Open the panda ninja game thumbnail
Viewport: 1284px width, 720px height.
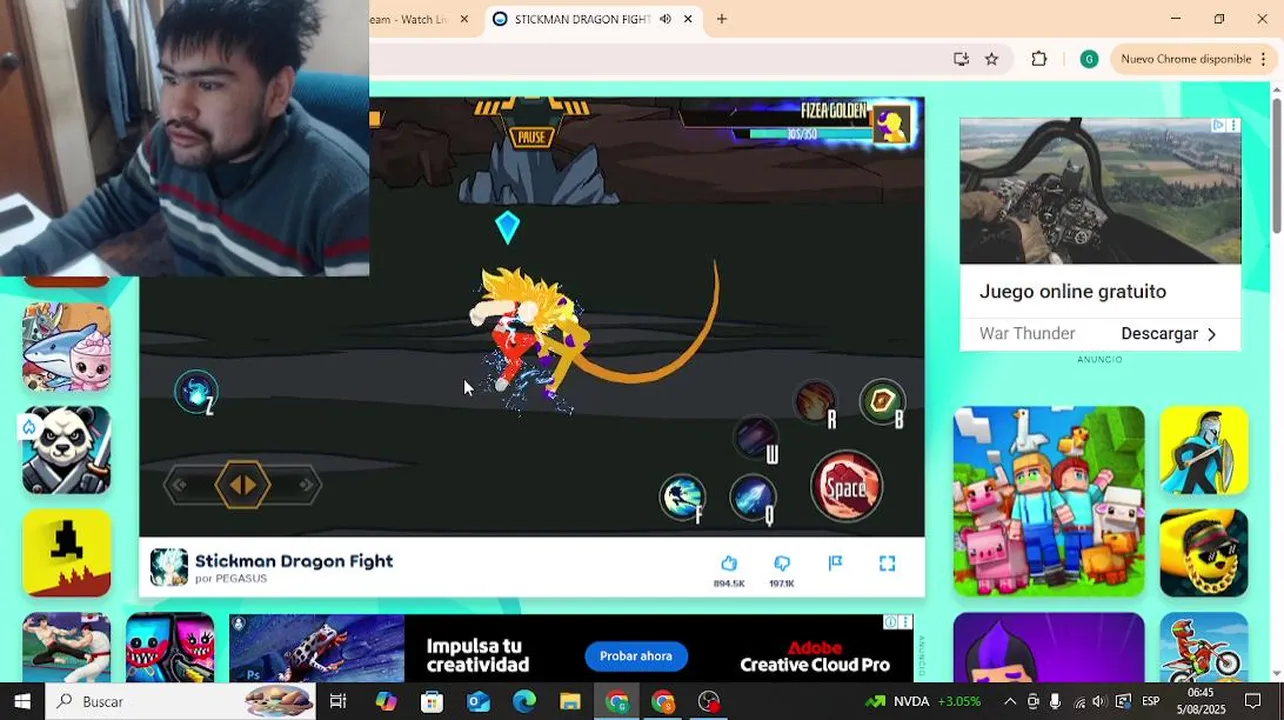point(67,450)
